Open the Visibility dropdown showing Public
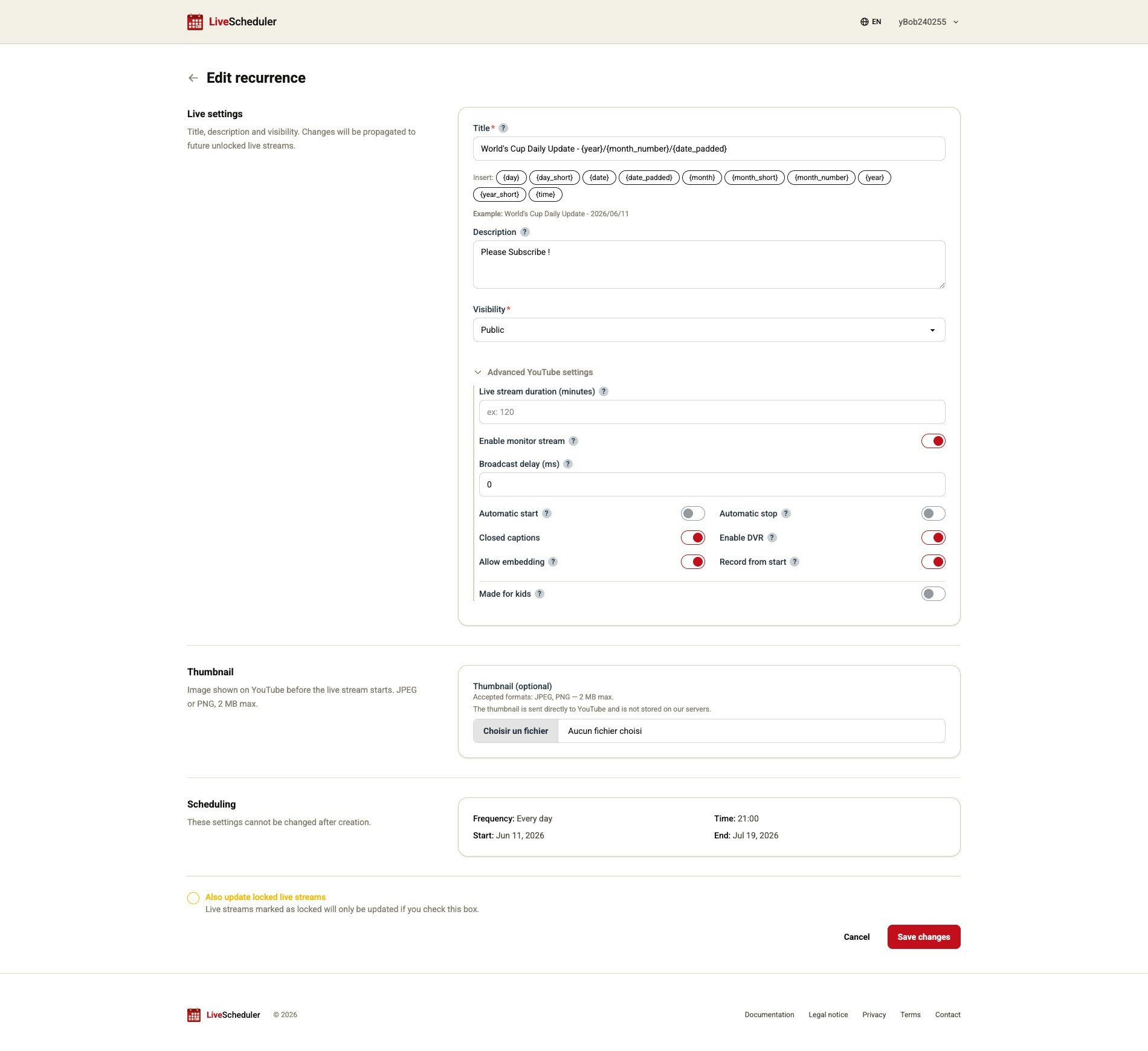Image resolution: width=1148 pixels, height=1051 pixels. pyautogui.click(x=709, y=330)
